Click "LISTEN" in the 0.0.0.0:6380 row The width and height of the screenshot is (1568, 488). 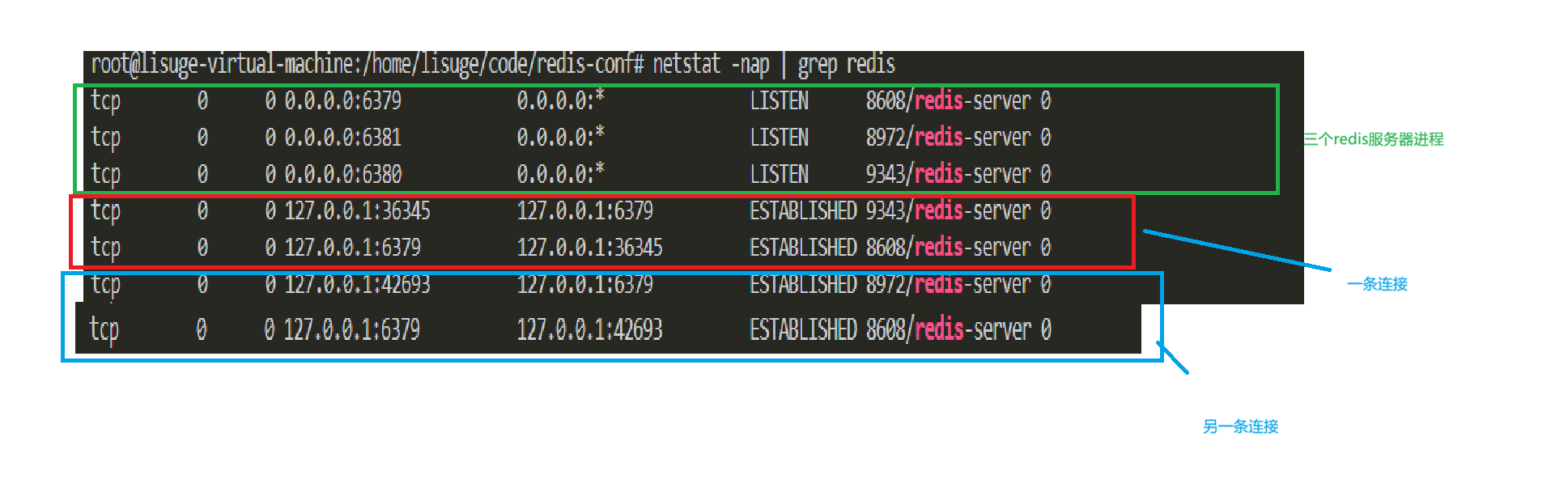coord(780,174)
